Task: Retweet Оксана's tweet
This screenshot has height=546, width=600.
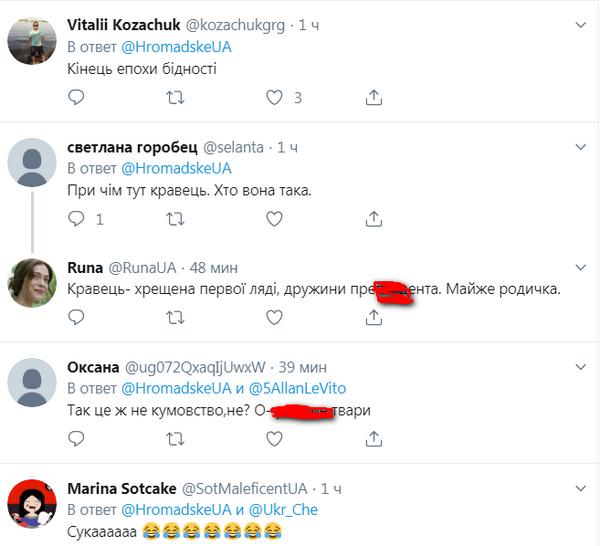Action: 175,438
